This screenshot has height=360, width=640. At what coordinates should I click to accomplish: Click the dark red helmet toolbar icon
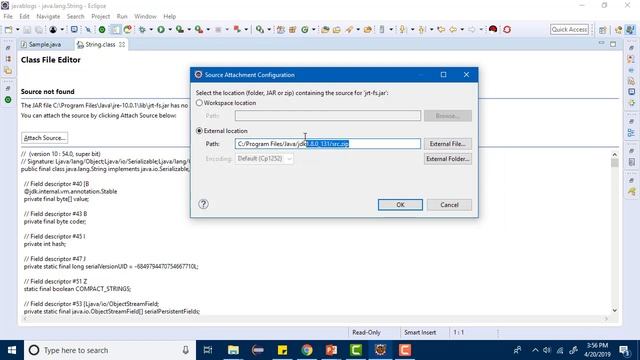tap(493, 29)
